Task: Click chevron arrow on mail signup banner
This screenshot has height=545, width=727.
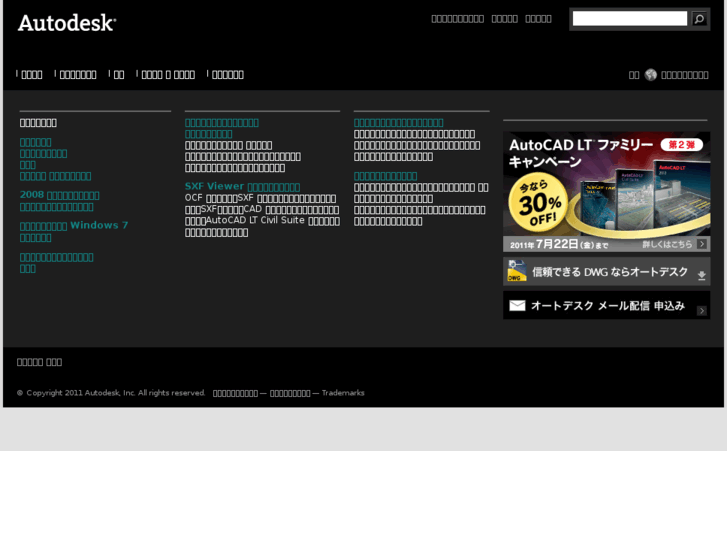Action: (702, 311)
